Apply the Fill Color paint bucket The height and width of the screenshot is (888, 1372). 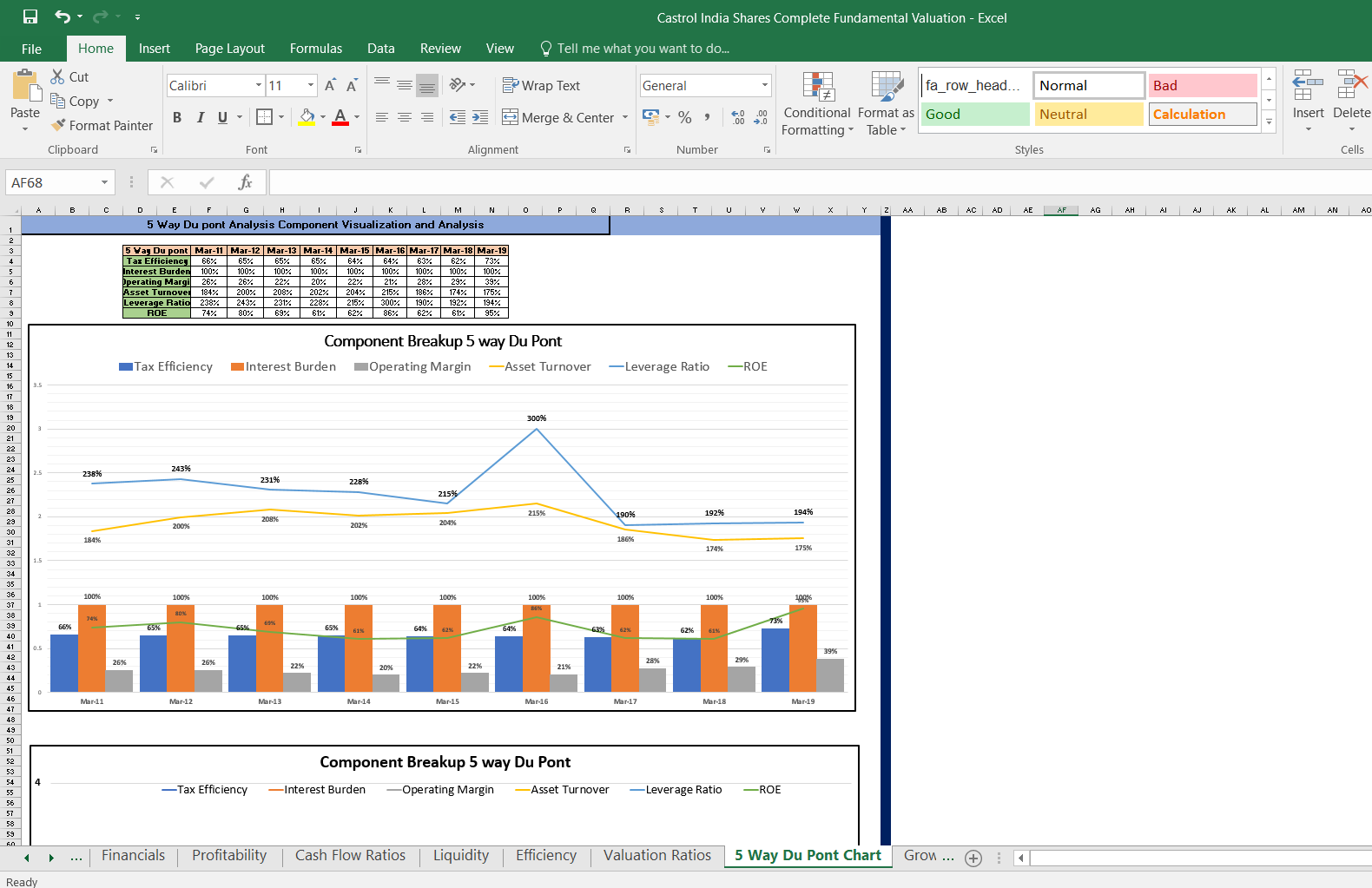point(307,116)
